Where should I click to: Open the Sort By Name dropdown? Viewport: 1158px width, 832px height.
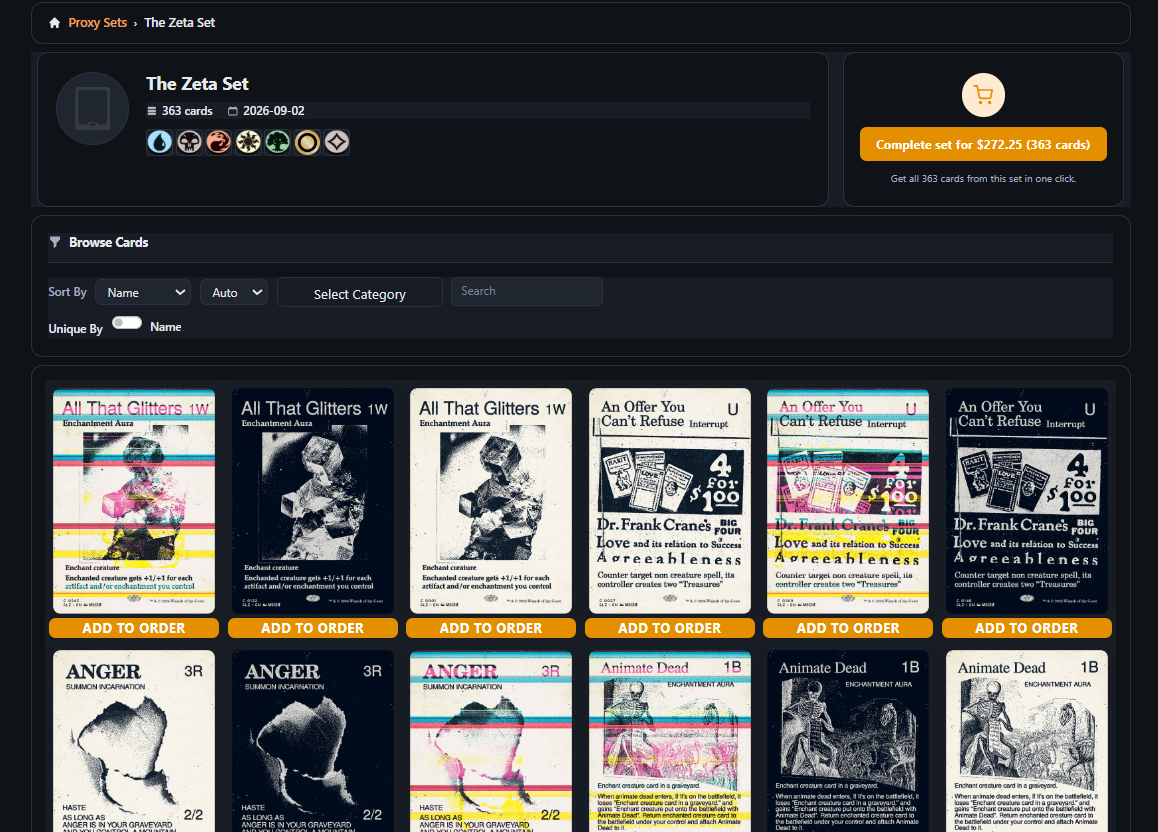click(143, 292)
